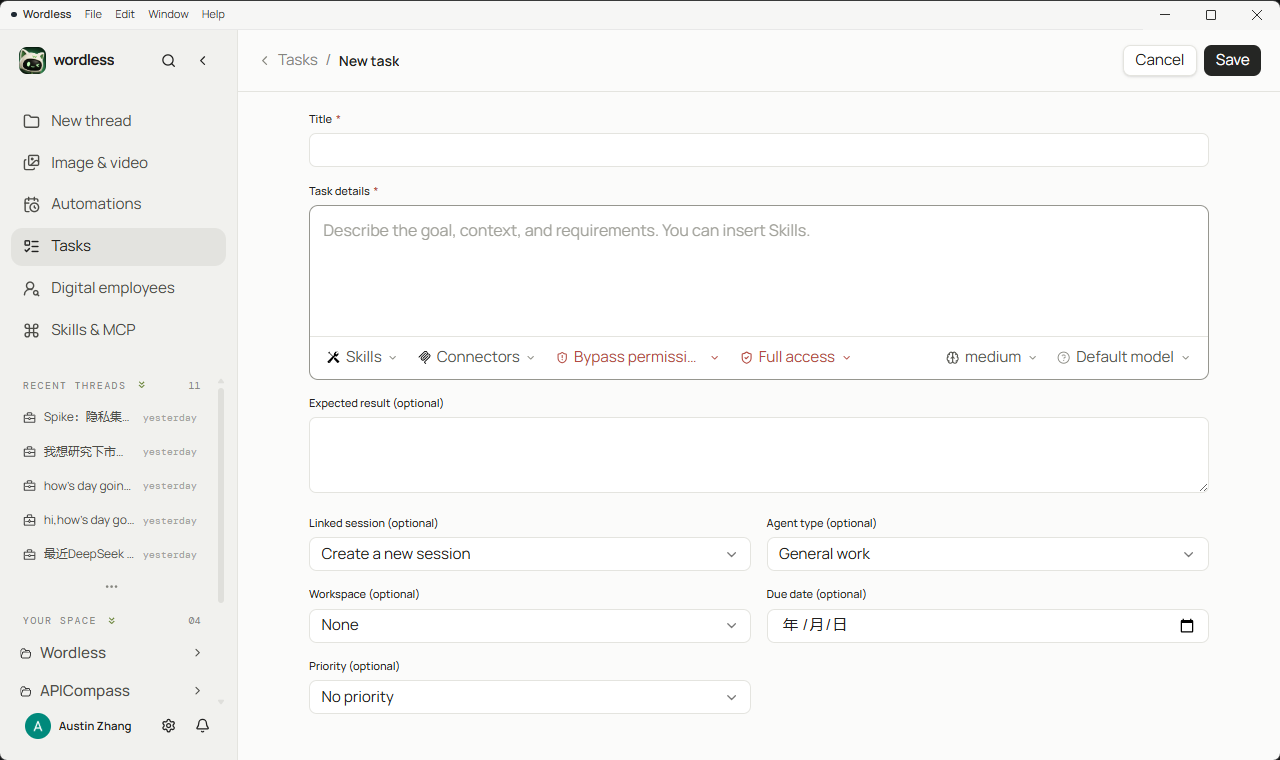Choose an Agent type from General work

coord(988,554)
